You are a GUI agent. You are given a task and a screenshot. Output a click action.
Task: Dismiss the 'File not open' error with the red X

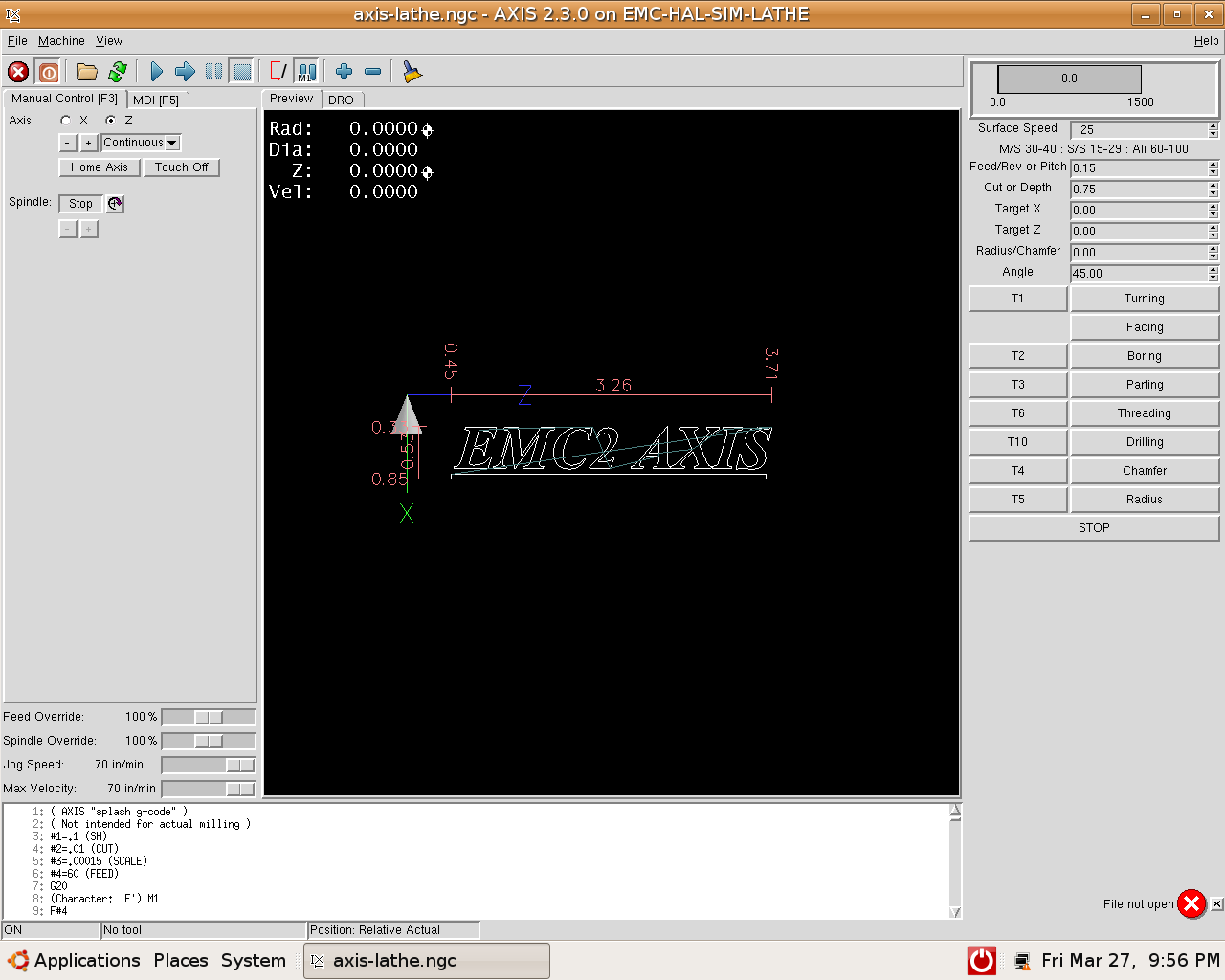coord(1192,903)
